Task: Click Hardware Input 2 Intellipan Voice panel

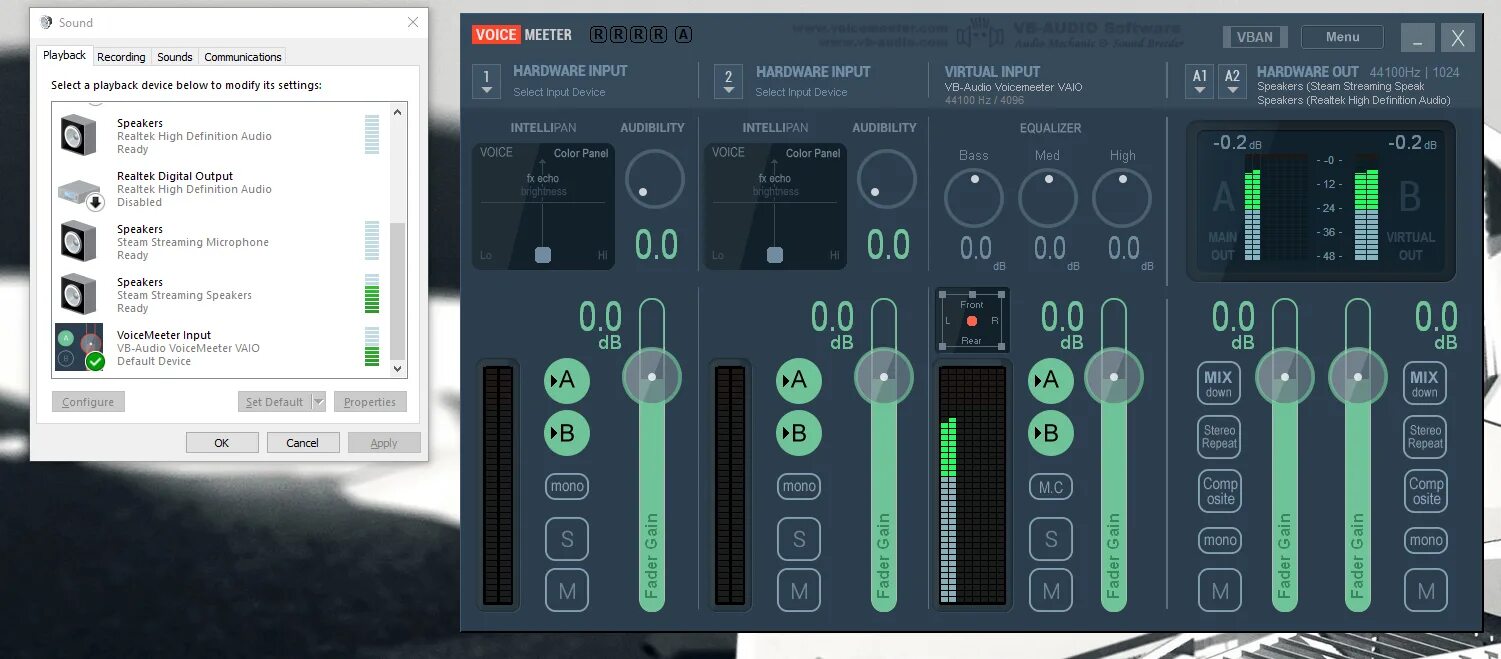Action: pos(775,206)
